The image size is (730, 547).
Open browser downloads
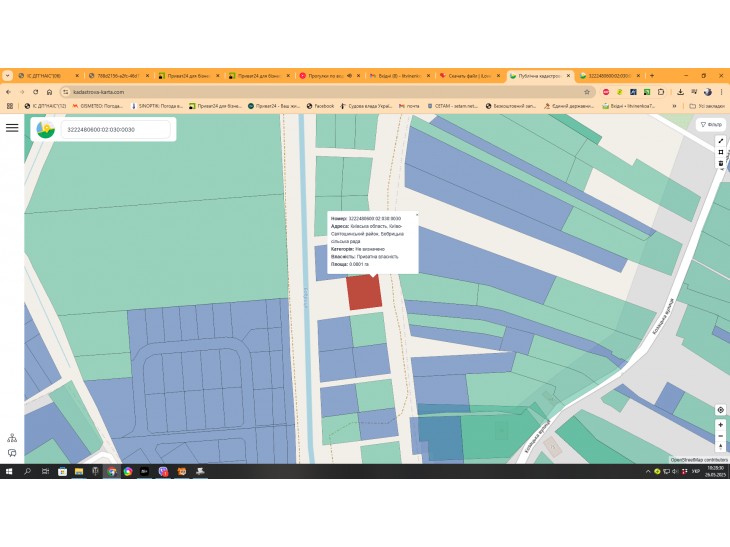click(x=680, y=92)
